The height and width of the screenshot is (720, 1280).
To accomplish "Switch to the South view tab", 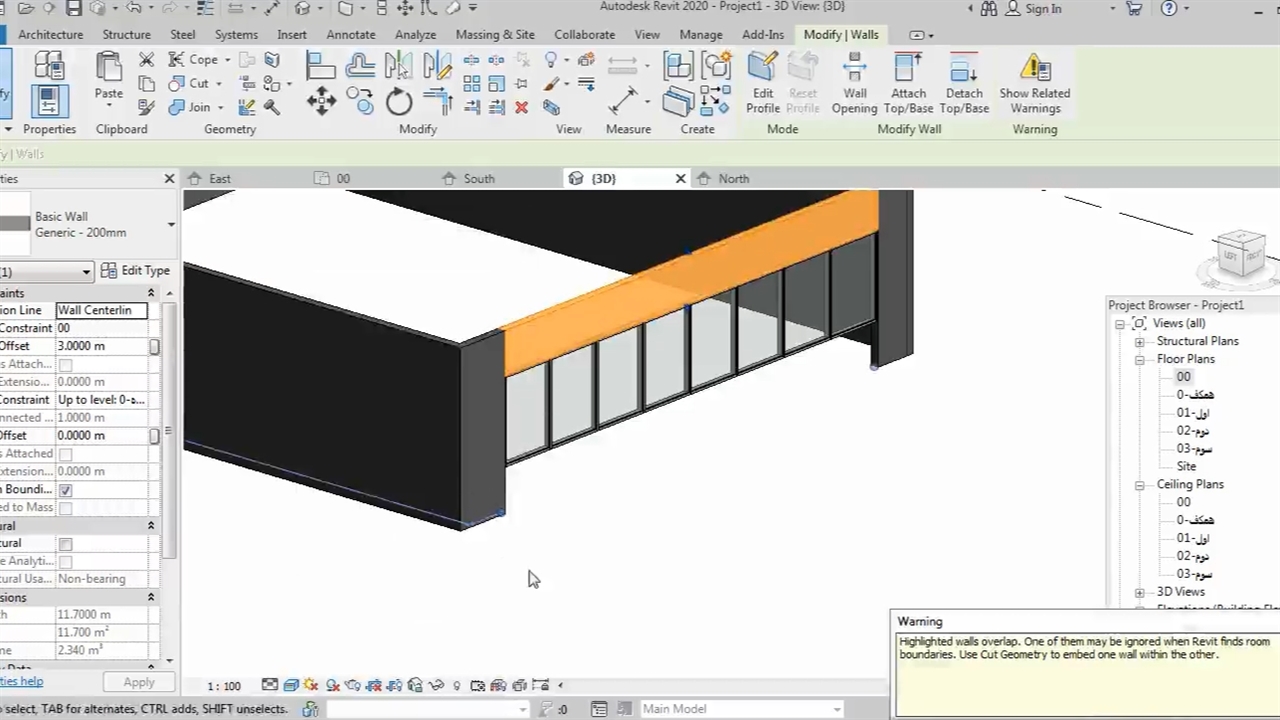I will point(478,178).
